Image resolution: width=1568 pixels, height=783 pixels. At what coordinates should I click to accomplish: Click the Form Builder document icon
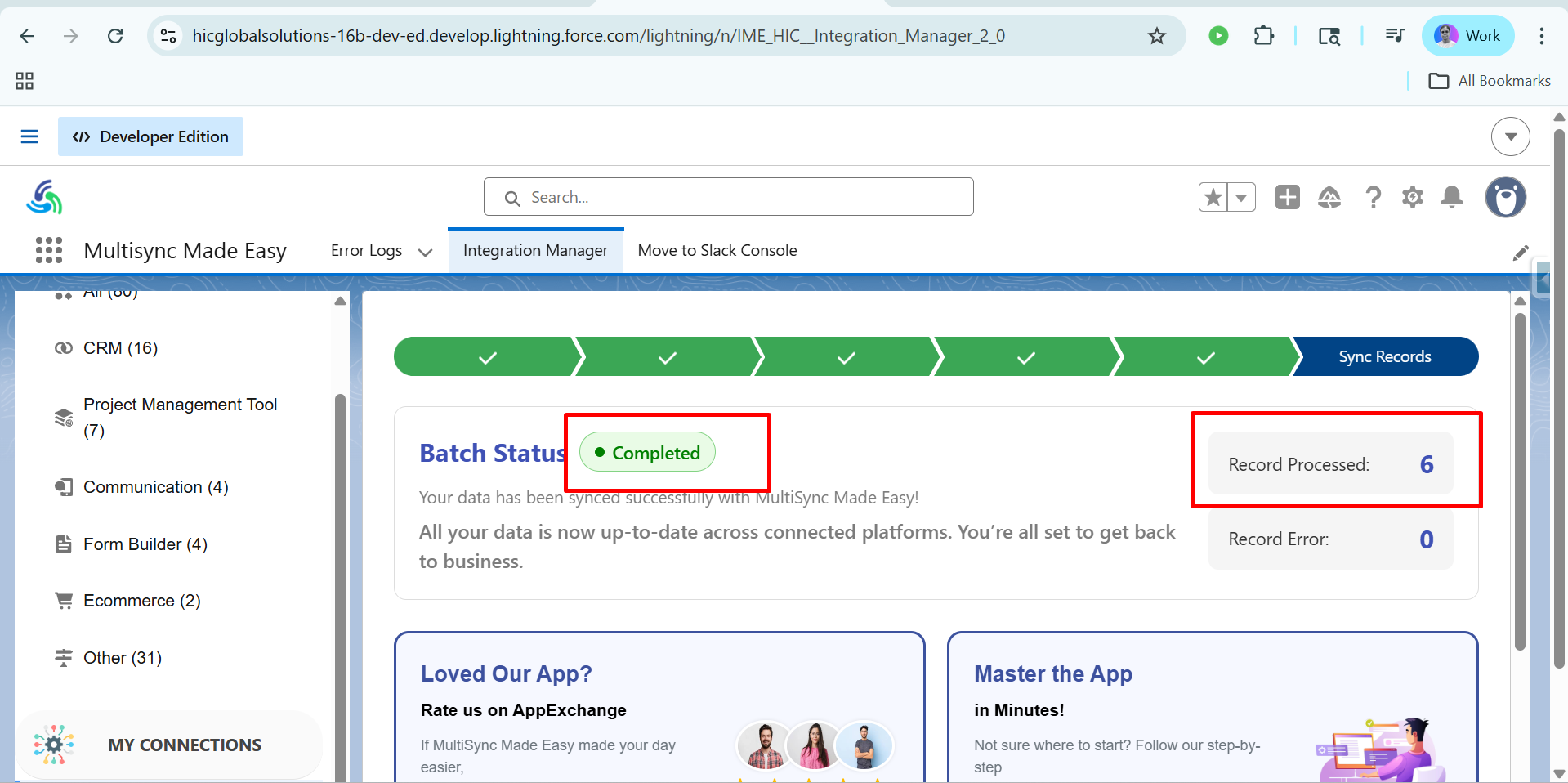pyautogui.click(x=64, y=544)
